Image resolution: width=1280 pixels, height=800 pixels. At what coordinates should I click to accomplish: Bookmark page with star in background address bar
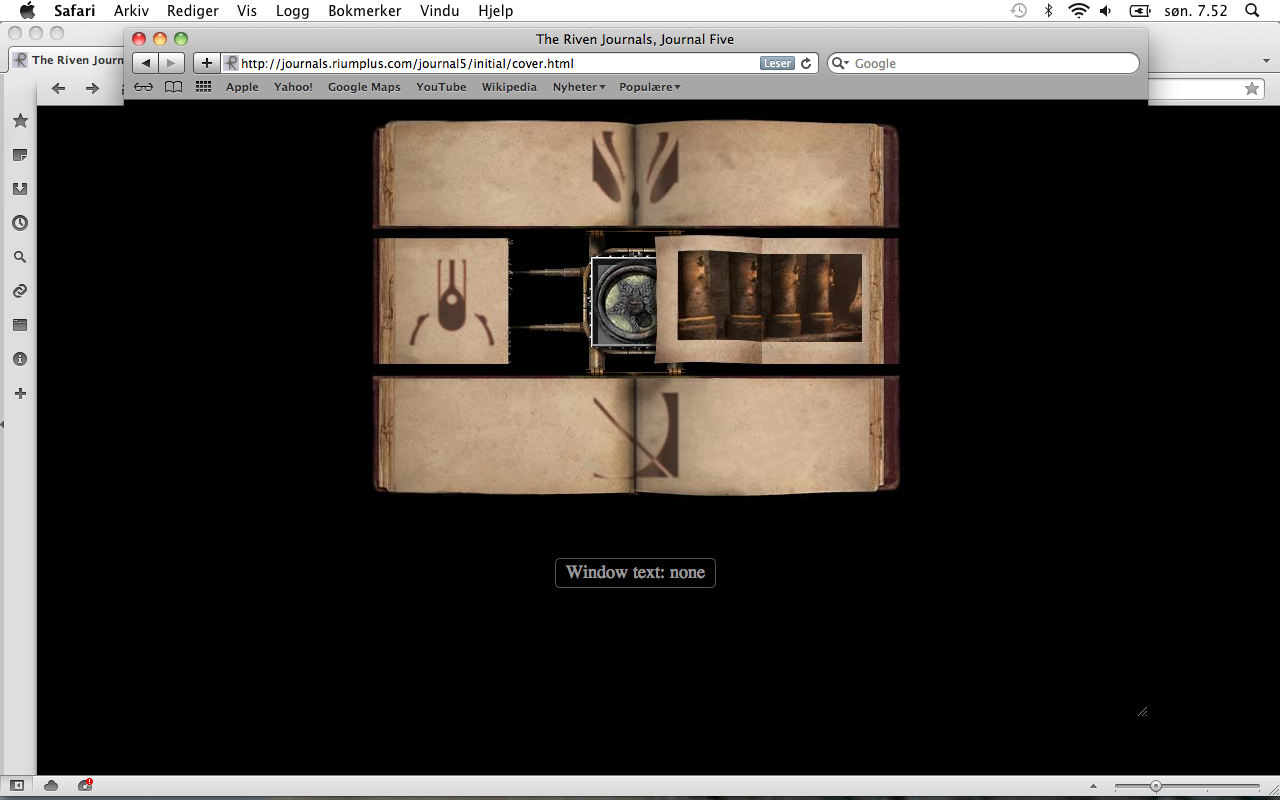(1252, 89)
